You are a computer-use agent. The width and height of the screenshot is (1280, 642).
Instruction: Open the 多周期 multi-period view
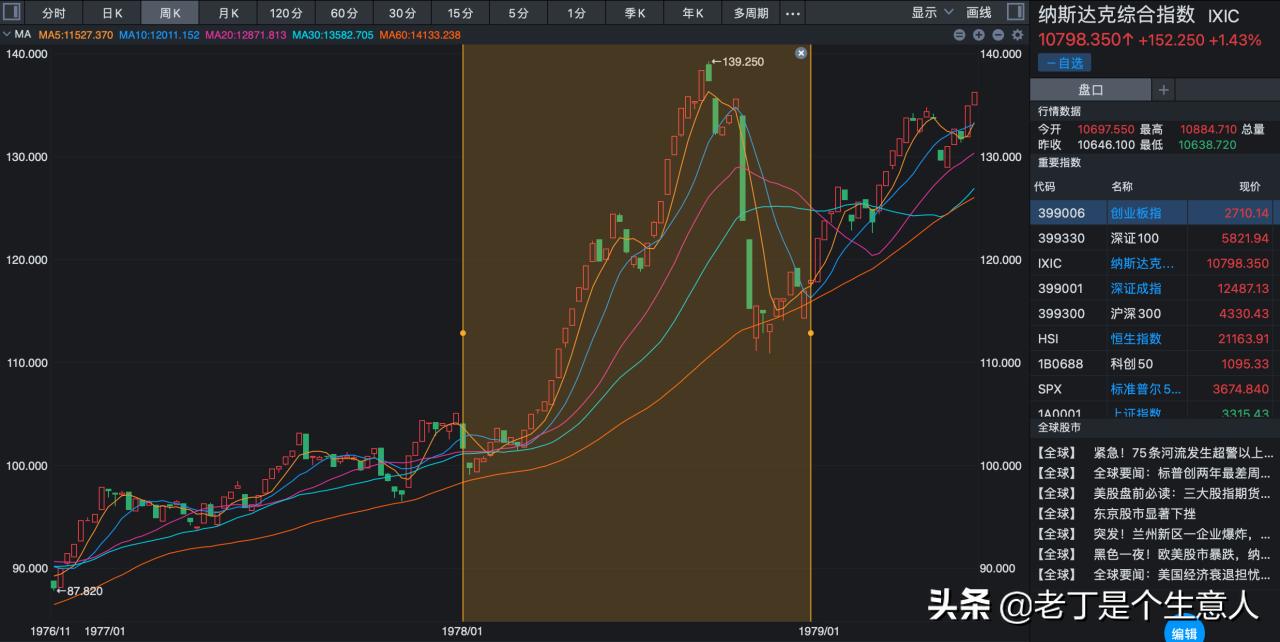click(751, 13)
